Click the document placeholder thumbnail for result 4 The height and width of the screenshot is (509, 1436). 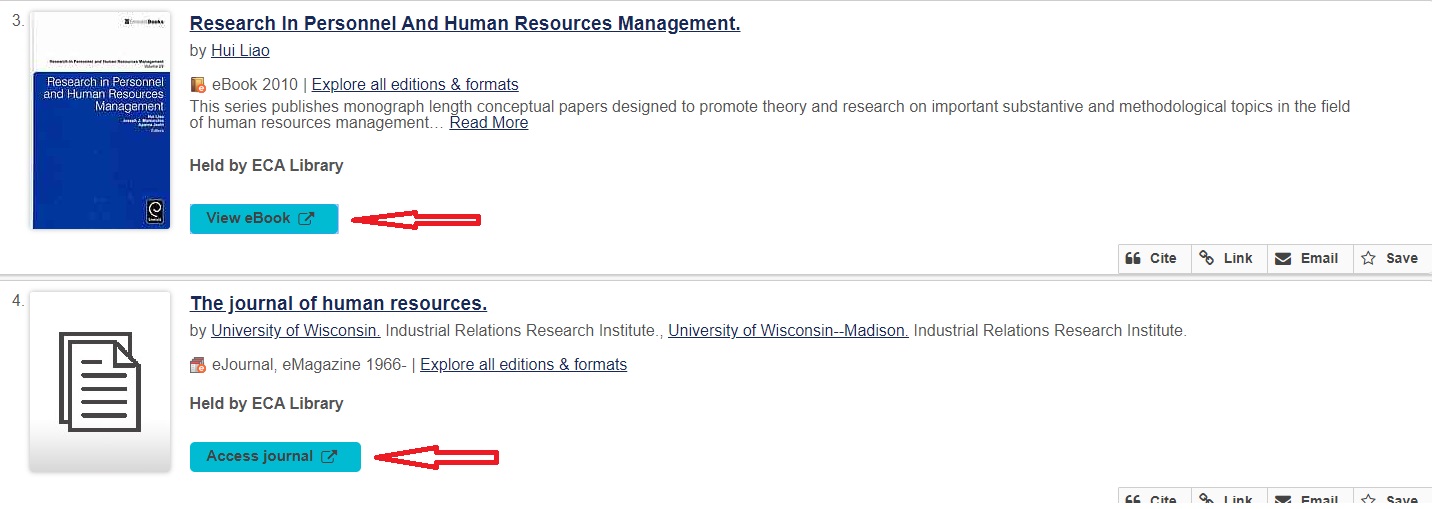(99, 381)
